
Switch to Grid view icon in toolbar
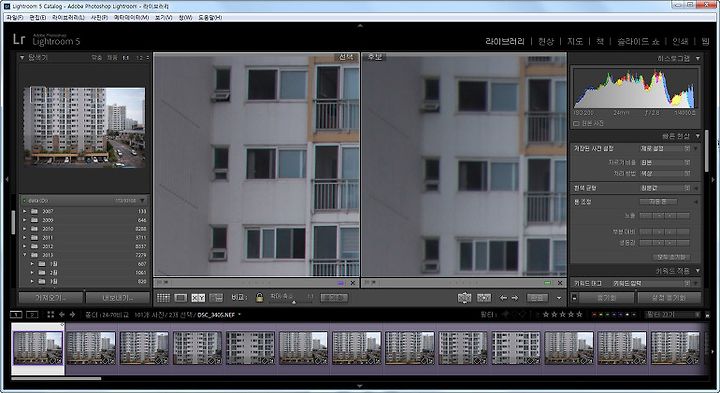coord(163,298)
